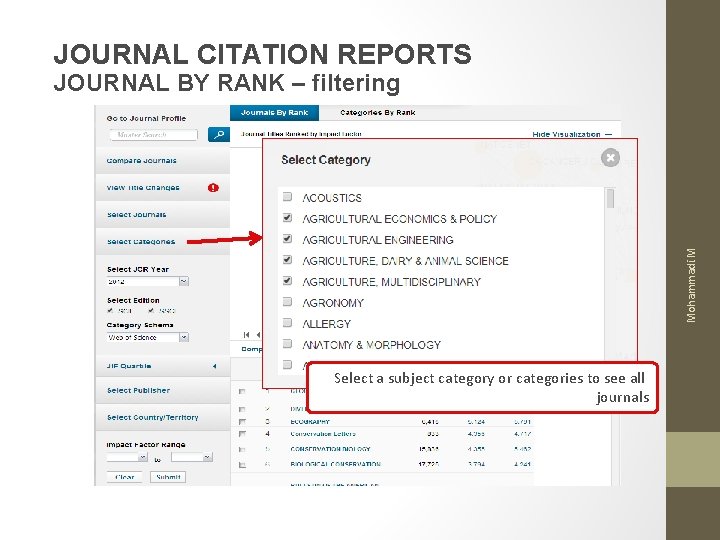Click Hide Visualization link
Viewport: 720px width, 540px height.
(572, 134)
